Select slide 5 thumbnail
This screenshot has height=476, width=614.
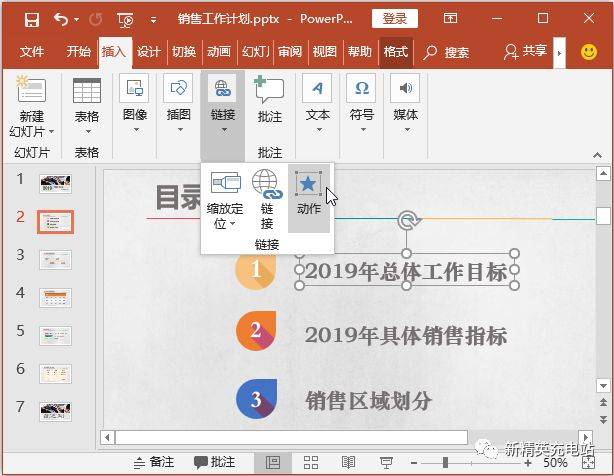click(x=55, y=336)
